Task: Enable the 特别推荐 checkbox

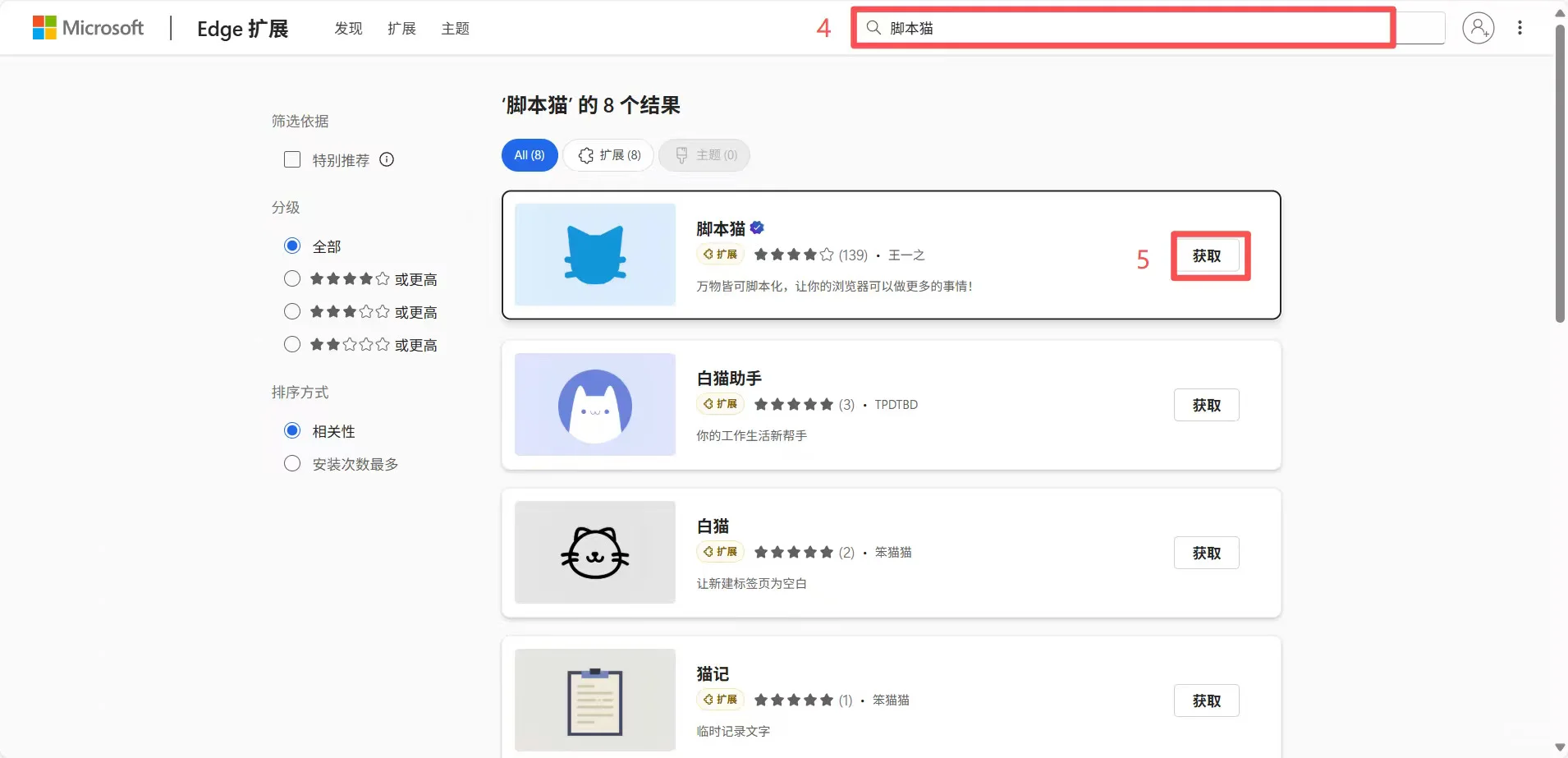Action: (x=292, y=159)
